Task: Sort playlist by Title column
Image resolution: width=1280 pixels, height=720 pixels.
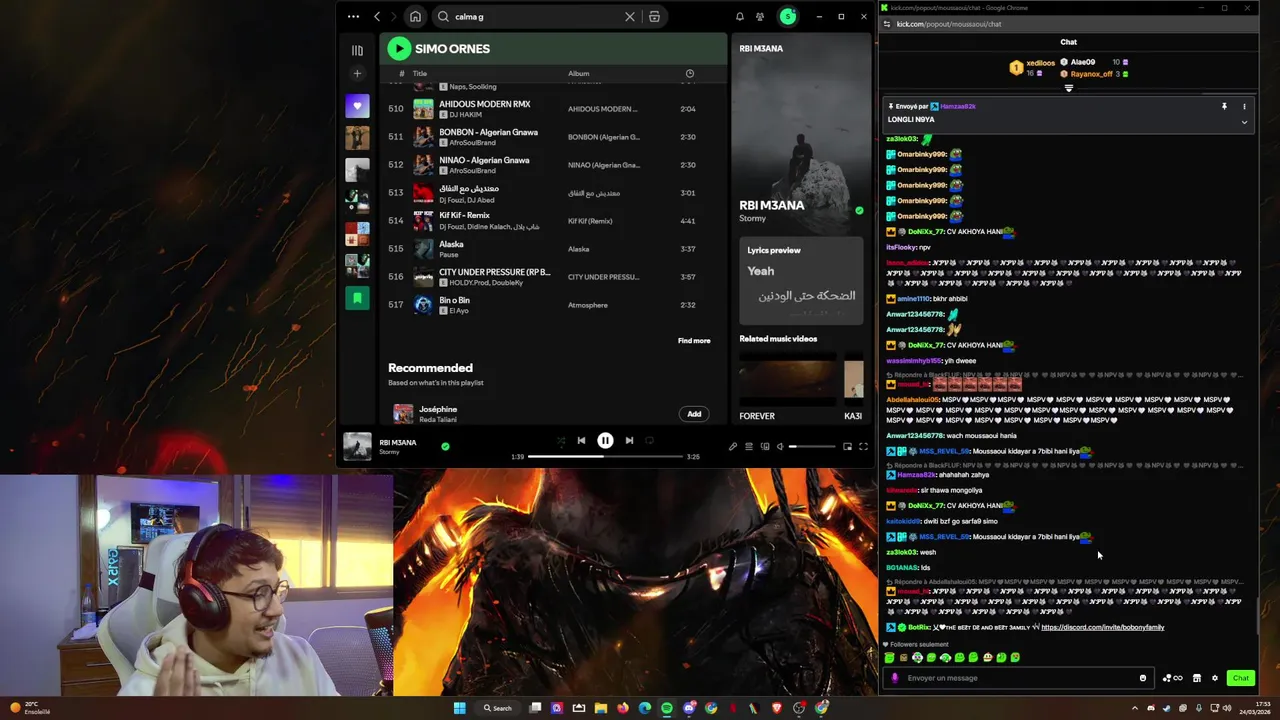Action: (x=420, y=73)
